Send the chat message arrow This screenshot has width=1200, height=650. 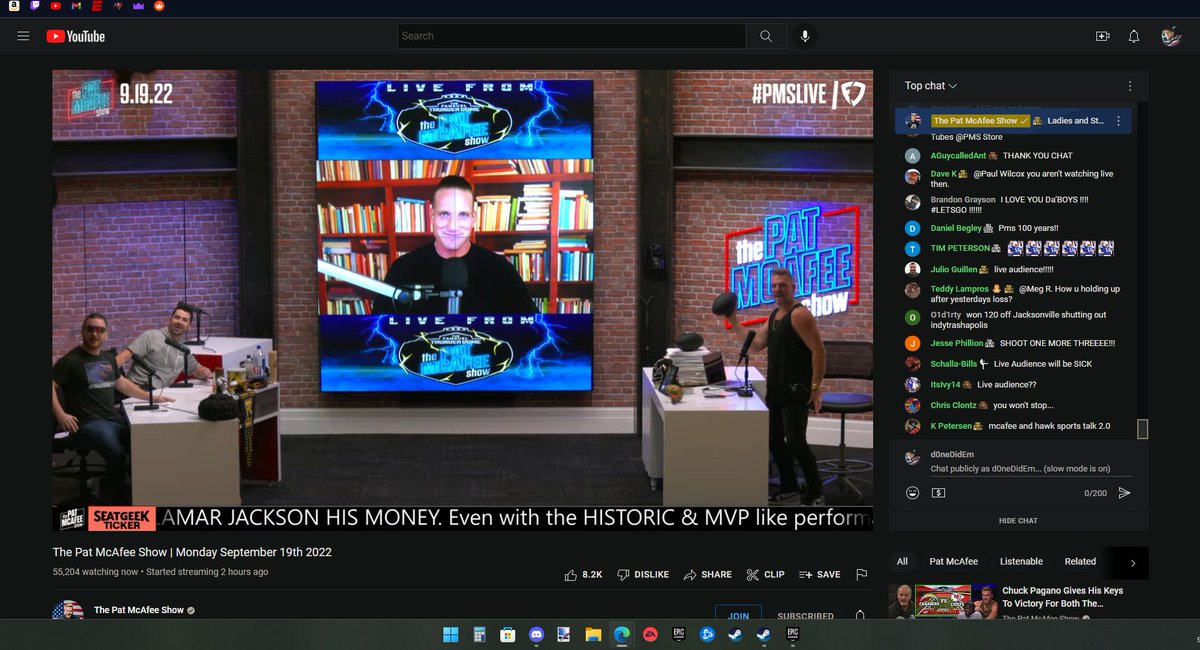[1124, 493]
